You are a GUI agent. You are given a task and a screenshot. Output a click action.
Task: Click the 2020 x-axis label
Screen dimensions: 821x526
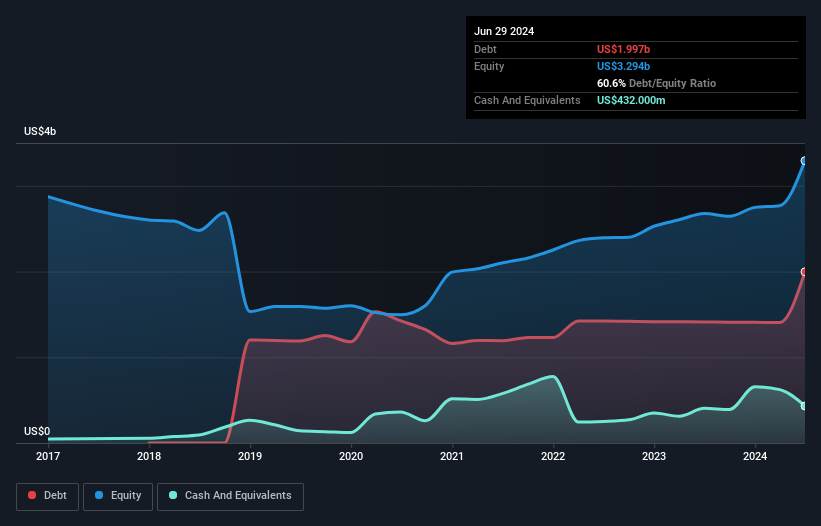coord(351,456)
